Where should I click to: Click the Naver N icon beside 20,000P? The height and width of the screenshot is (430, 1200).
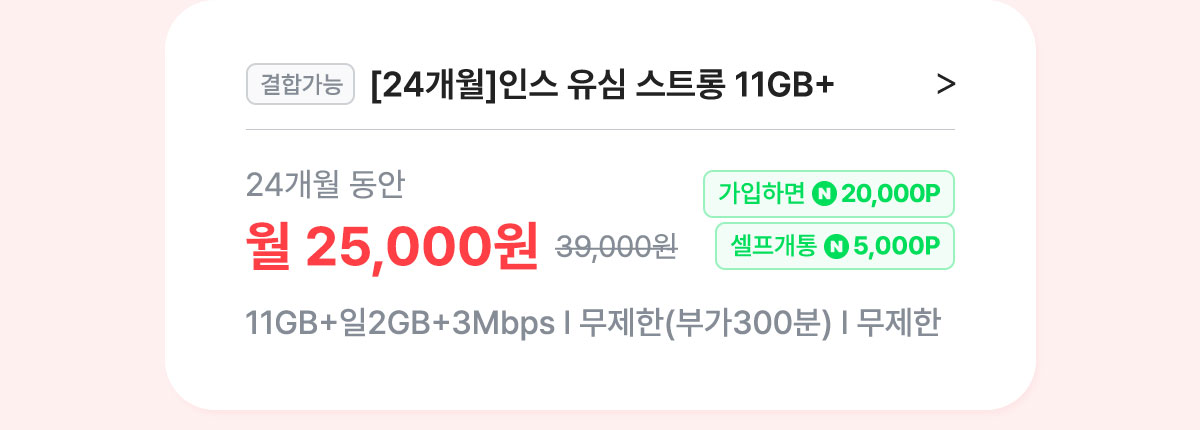point(824,194)
